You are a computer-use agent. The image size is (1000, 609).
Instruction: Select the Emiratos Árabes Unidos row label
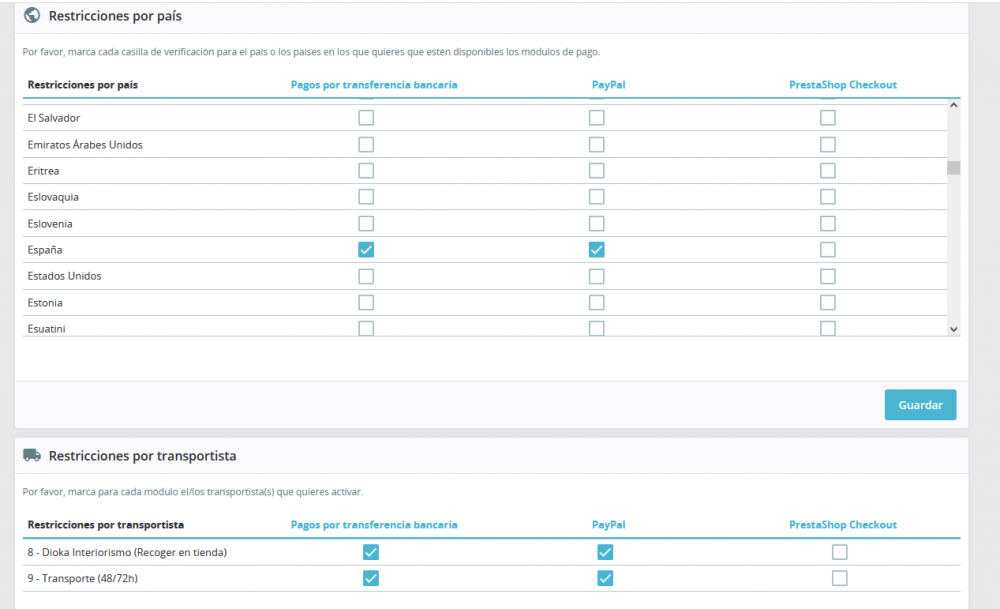[x=85, y=145]
